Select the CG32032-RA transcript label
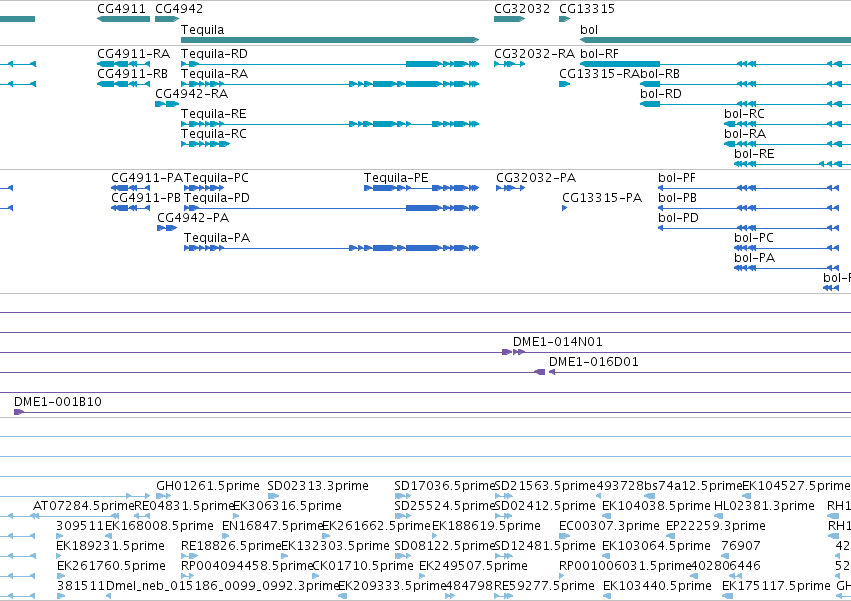851x601 pixels. [x=535, y=54]
